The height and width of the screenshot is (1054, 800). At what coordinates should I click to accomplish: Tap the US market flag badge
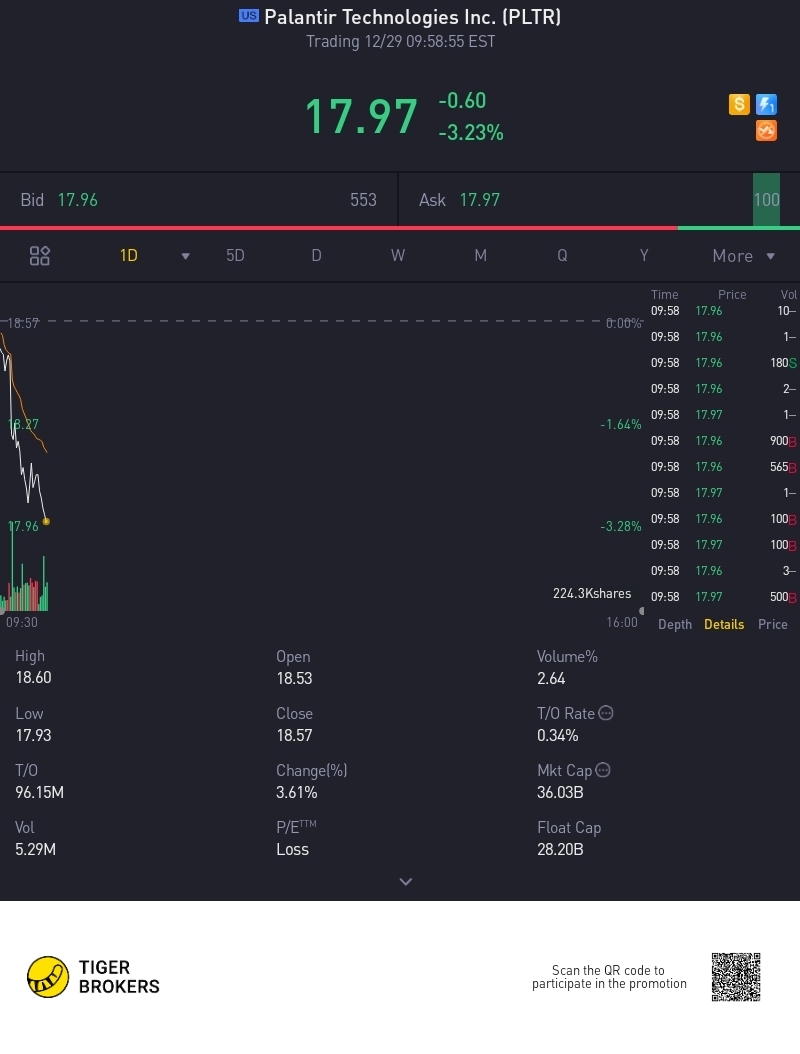tap(249, 16)
